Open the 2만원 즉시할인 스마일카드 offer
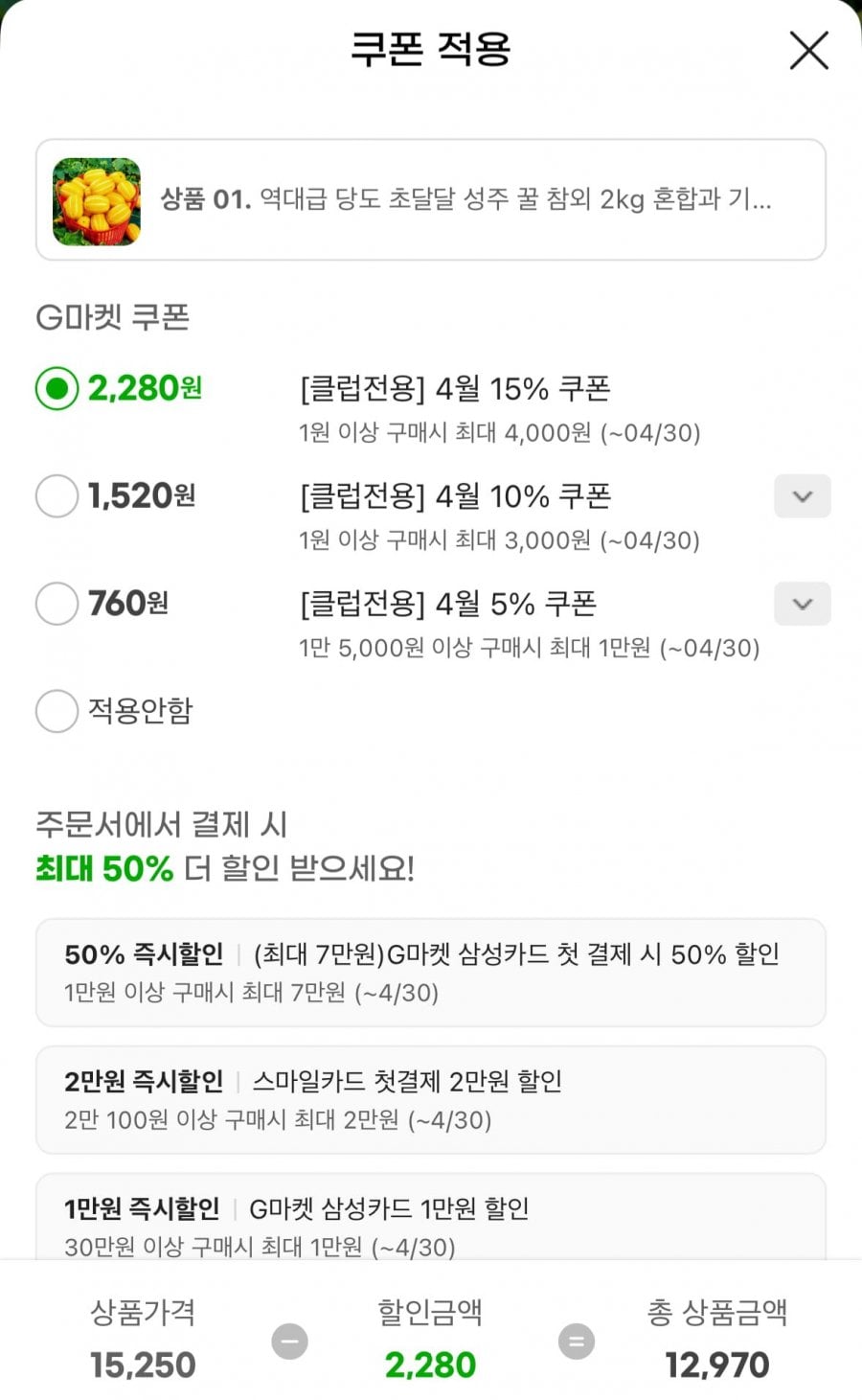This screenshot has width=862, height=1400. coord(430,1099)
